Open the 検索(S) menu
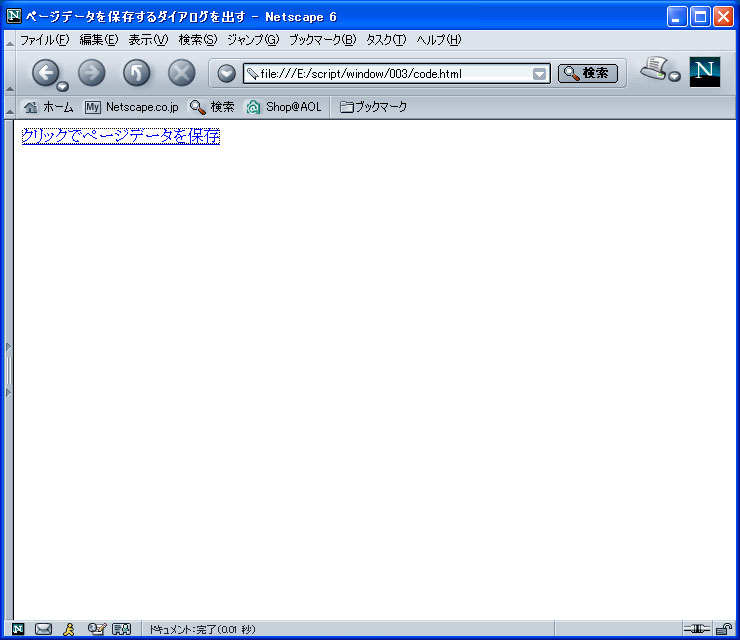Image resolution: width=740 pixels, height=640 pixels. click(198, 40)
